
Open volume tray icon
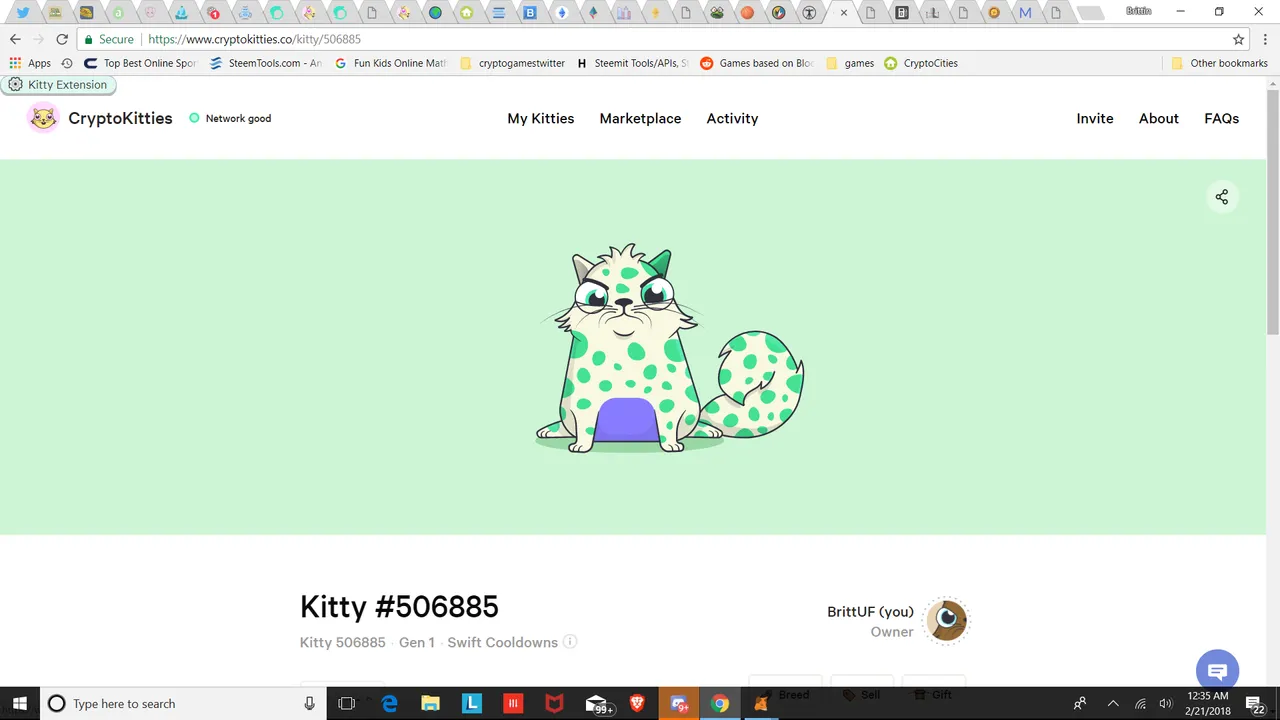tap(1165, 704)
